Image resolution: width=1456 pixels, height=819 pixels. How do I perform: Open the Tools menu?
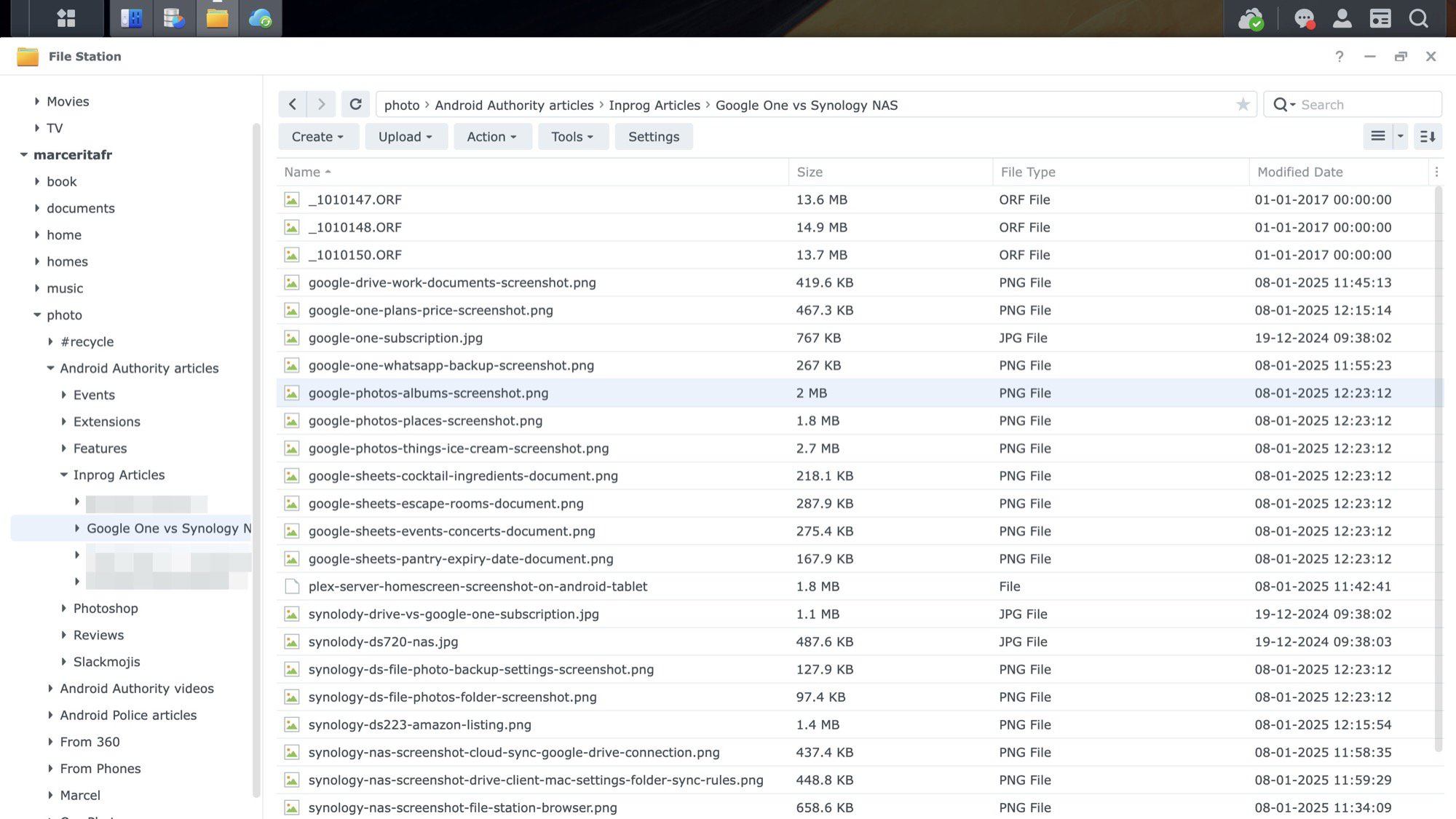click(572, 137)
